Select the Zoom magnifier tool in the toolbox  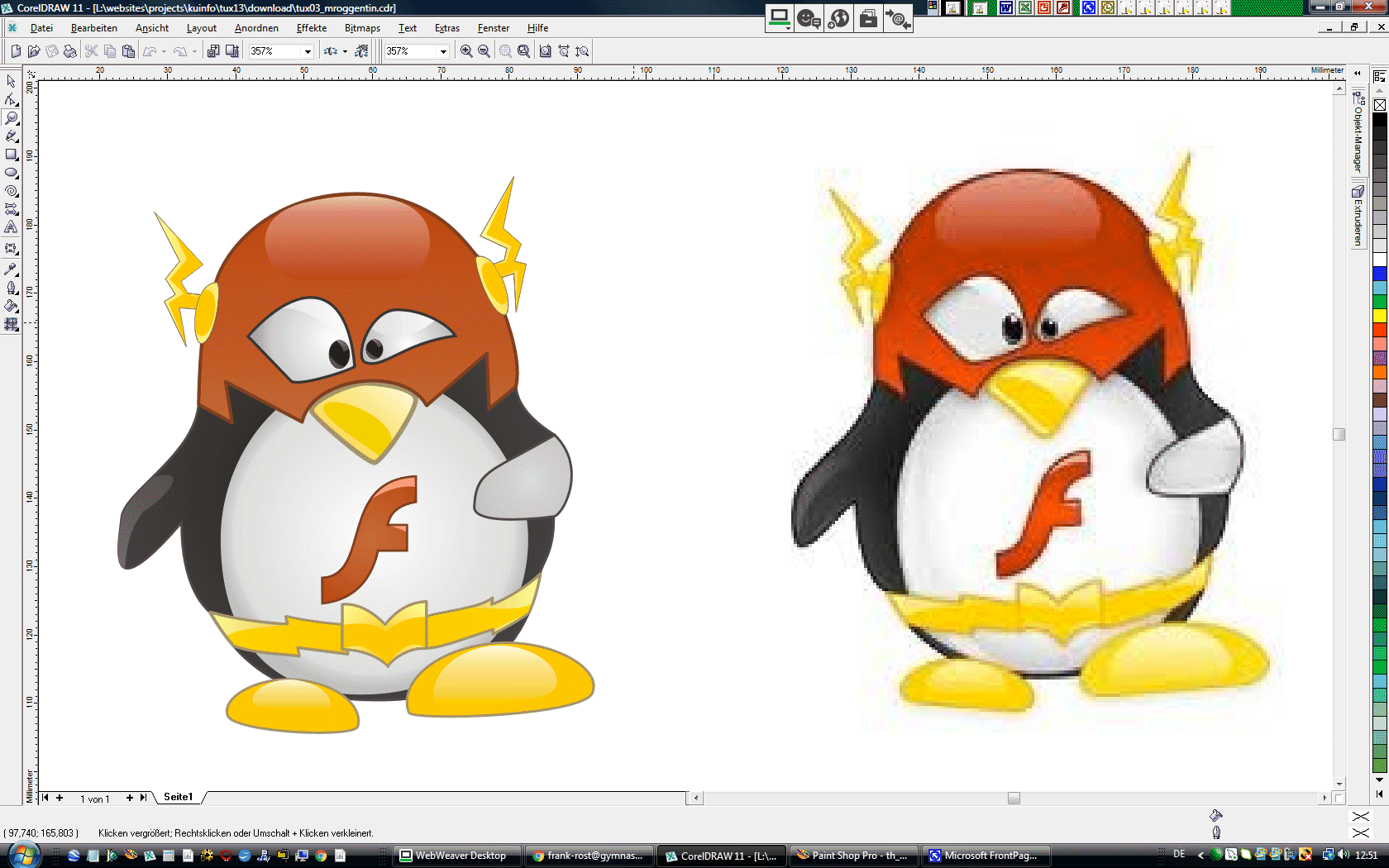click(x=11, y=117)
